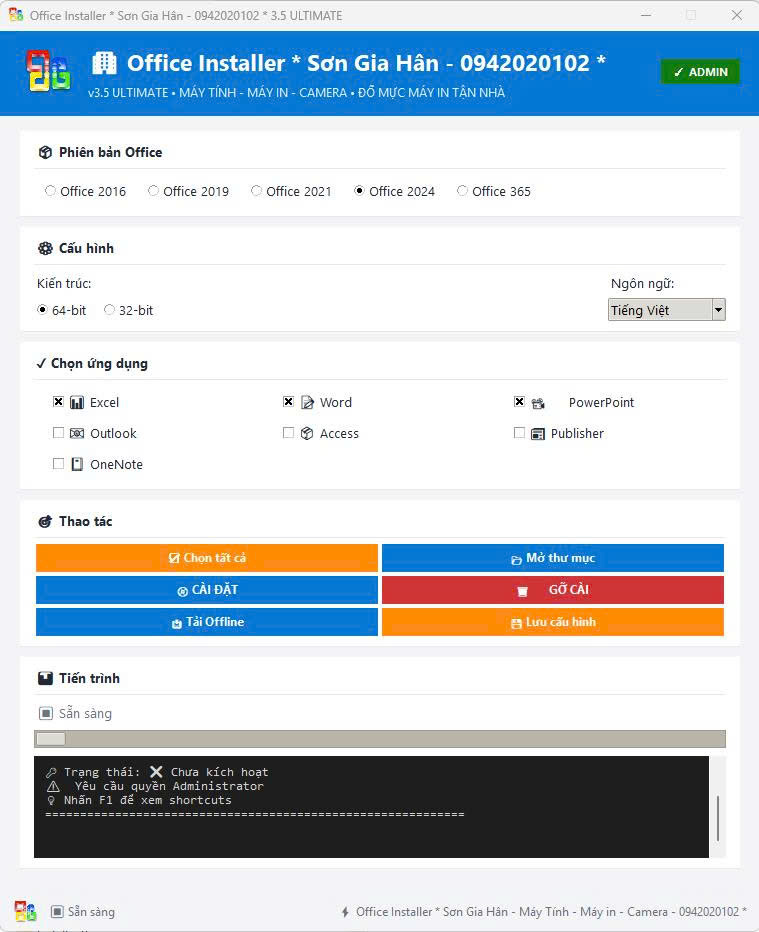Image resolution: width=759 pixels, height=932 pixels.
Task: Click the Access cube icon
Action: point(307,433)
